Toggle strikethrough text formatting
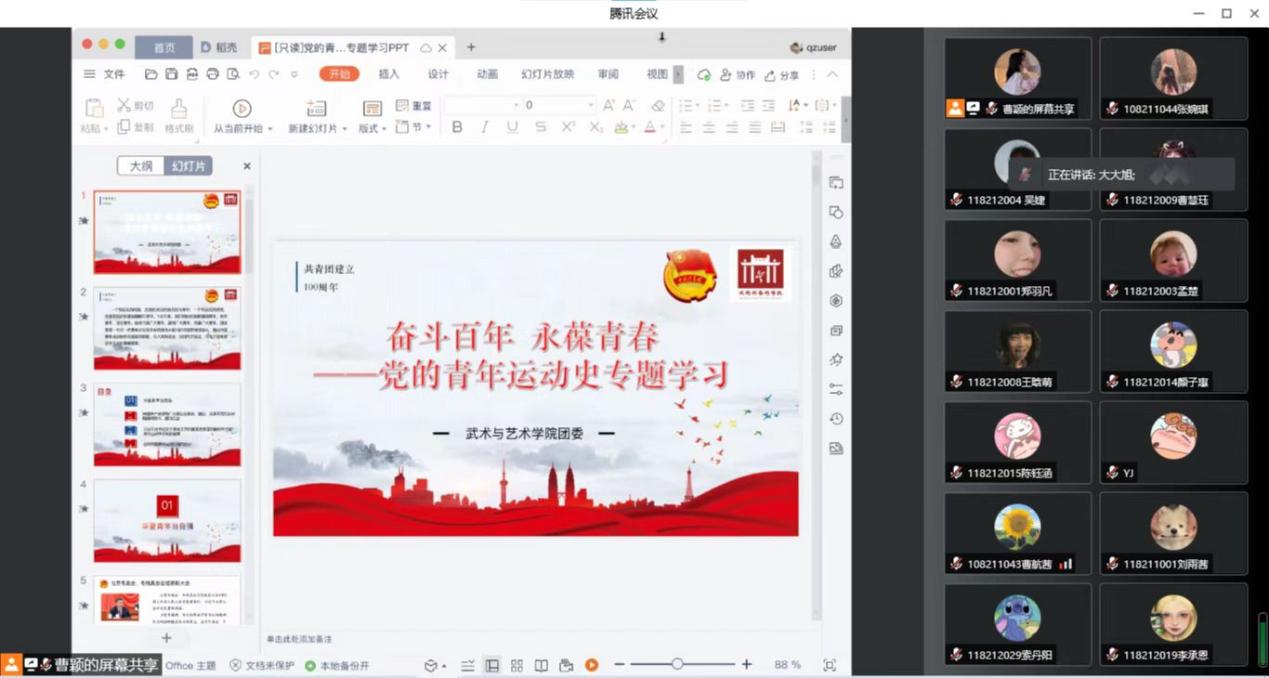The height and width of the screenshot is (678, 1269). click(x=540, y=127)
